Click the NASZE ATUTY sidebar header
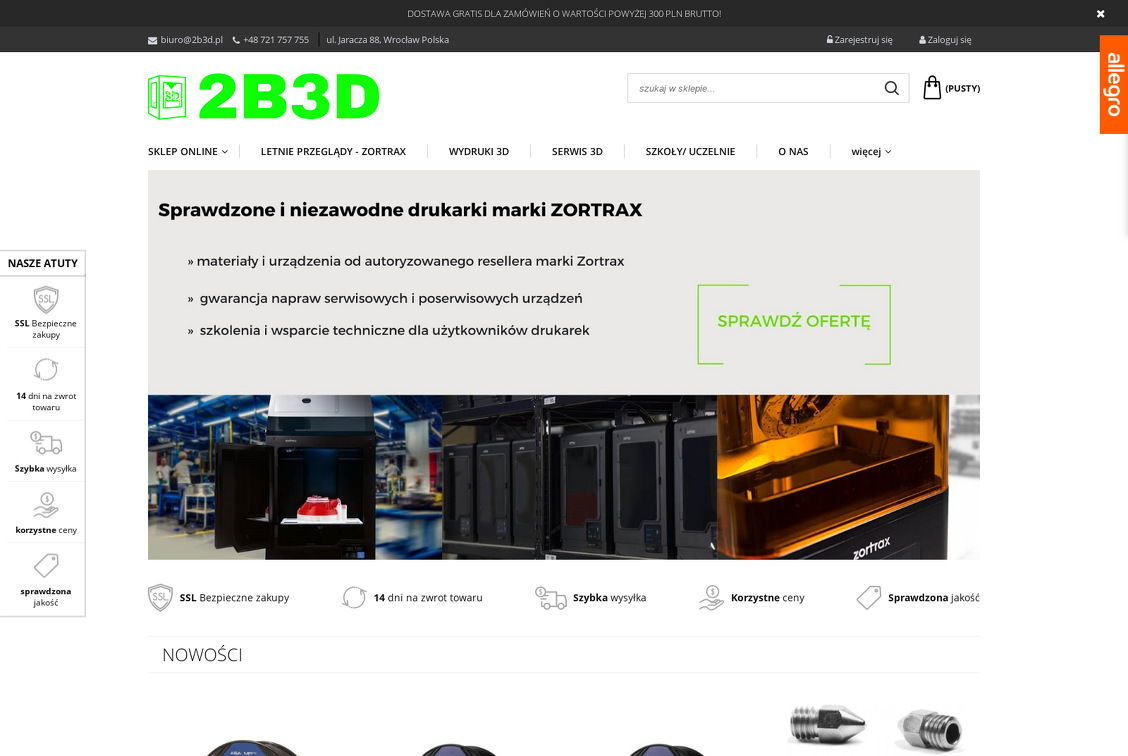This screenshot has width=1128, height=756. pyautogui.click(x=42, y=263)
